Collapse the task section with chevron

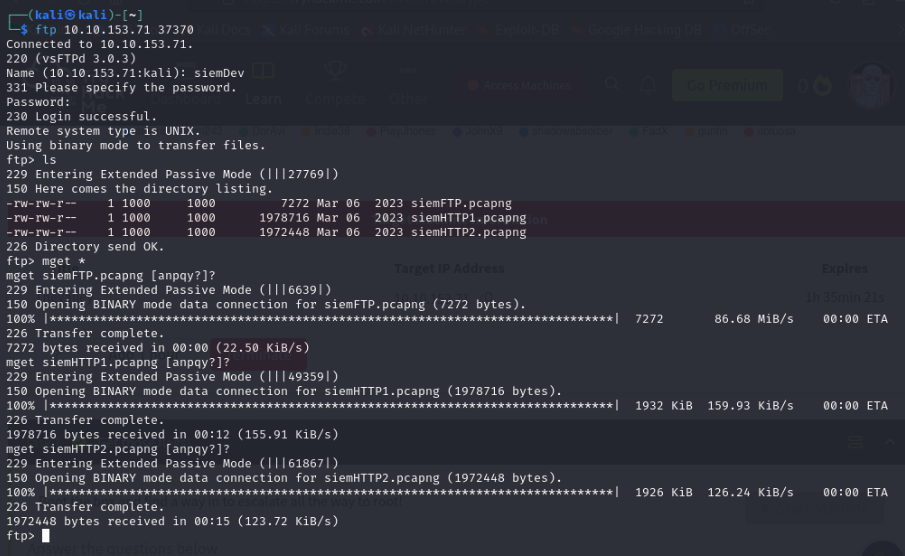click(x=889, y=442)
